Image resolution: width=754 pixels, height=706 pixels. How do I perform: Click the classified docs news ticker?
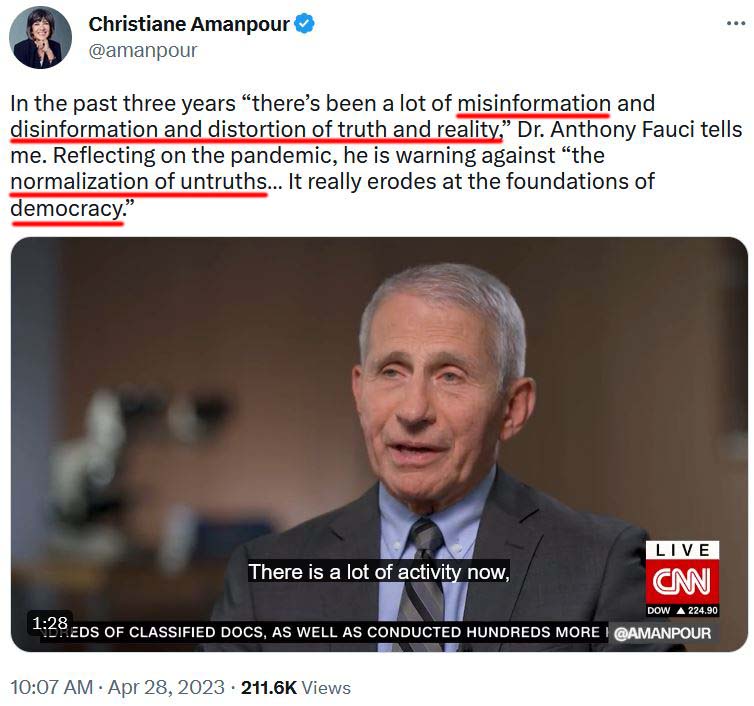click(x=323, y=632)
